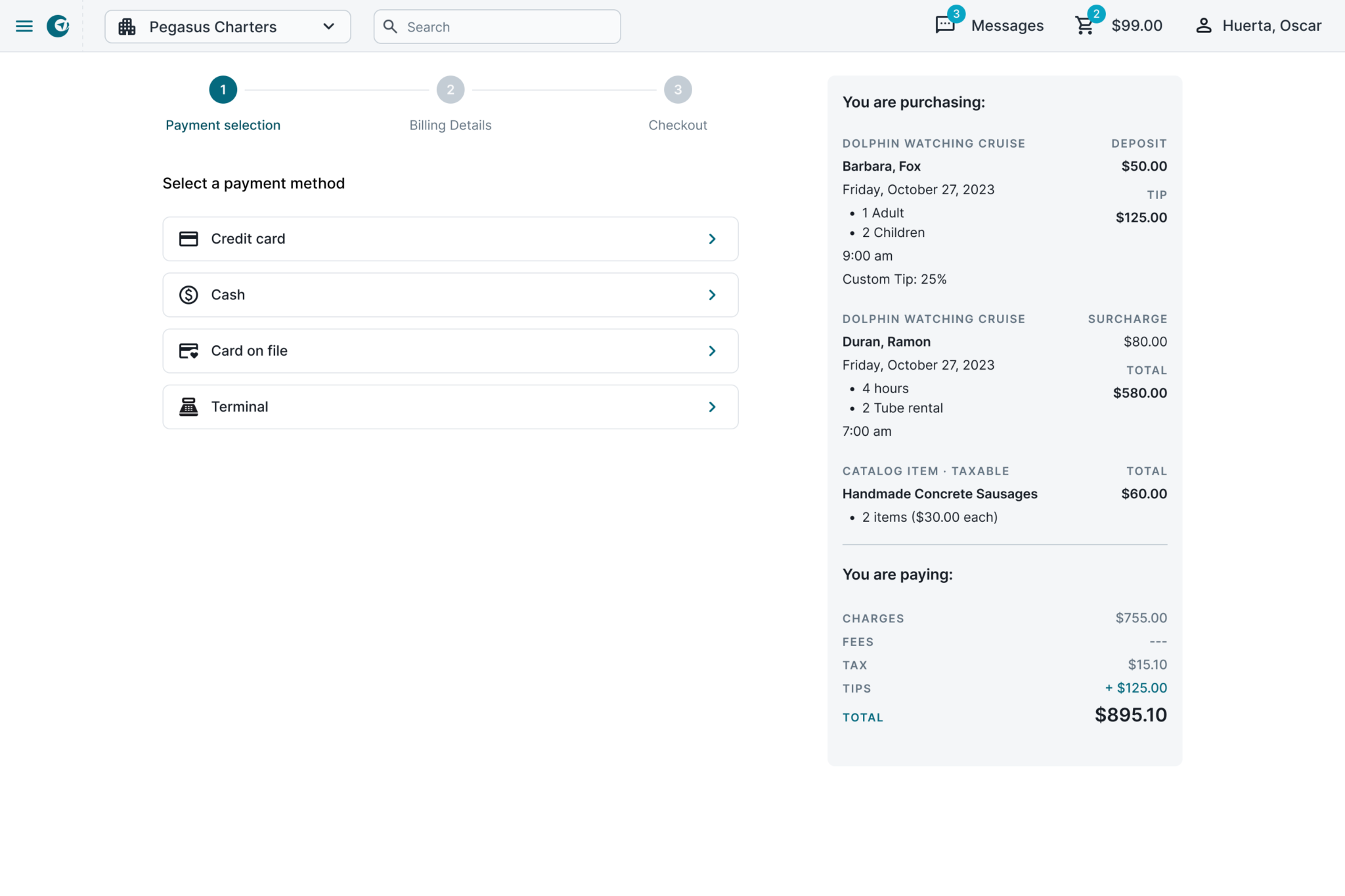Click the app logo icon
Viewport: 1345px width, 896px height.
58,26
